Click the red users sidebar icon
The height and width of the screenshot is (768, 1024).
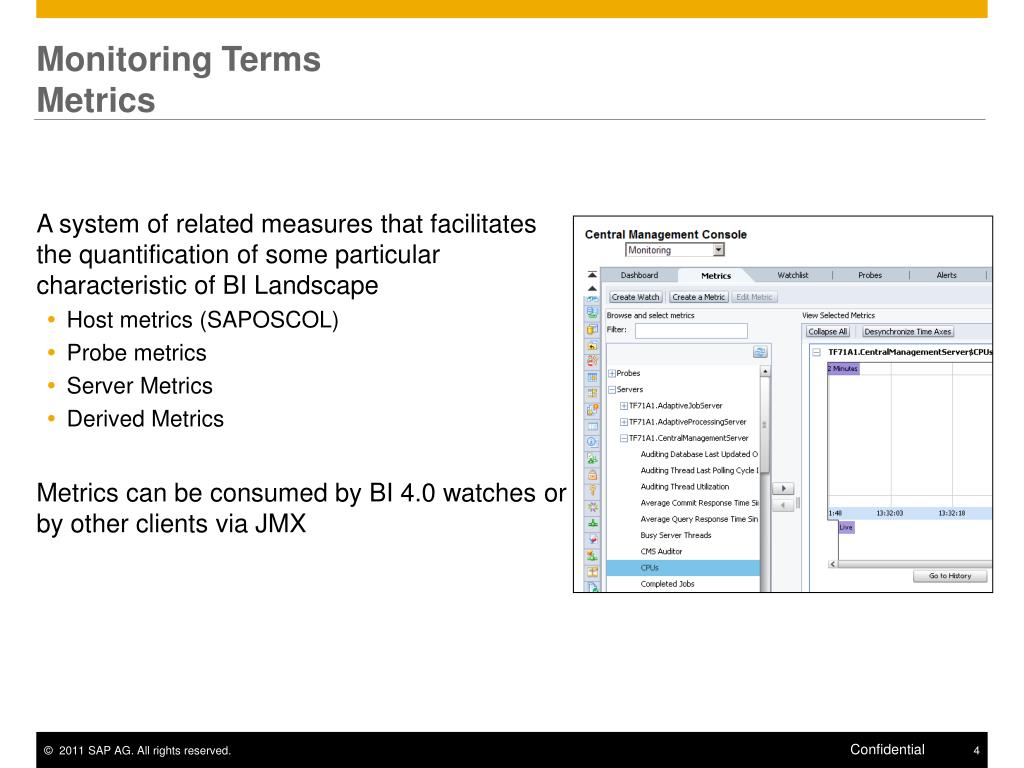[592, 361]
